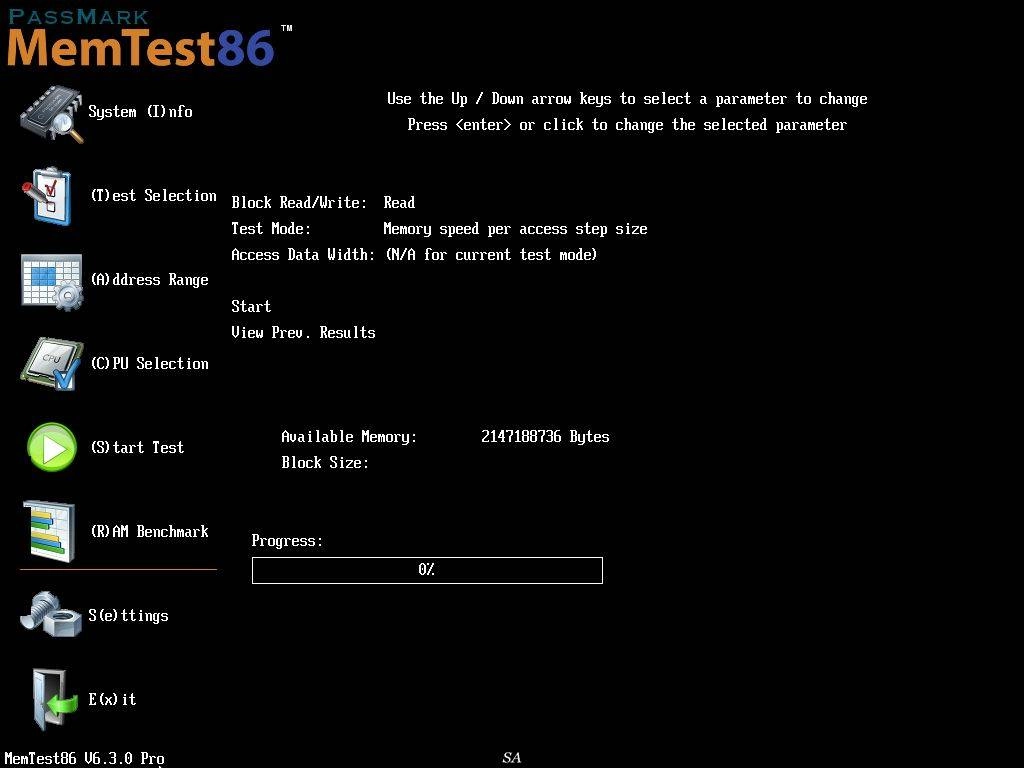Viewport: 1024px width, 768px height.
Task: Select the System (I)nfo menu label
Action: coord(140,112)
